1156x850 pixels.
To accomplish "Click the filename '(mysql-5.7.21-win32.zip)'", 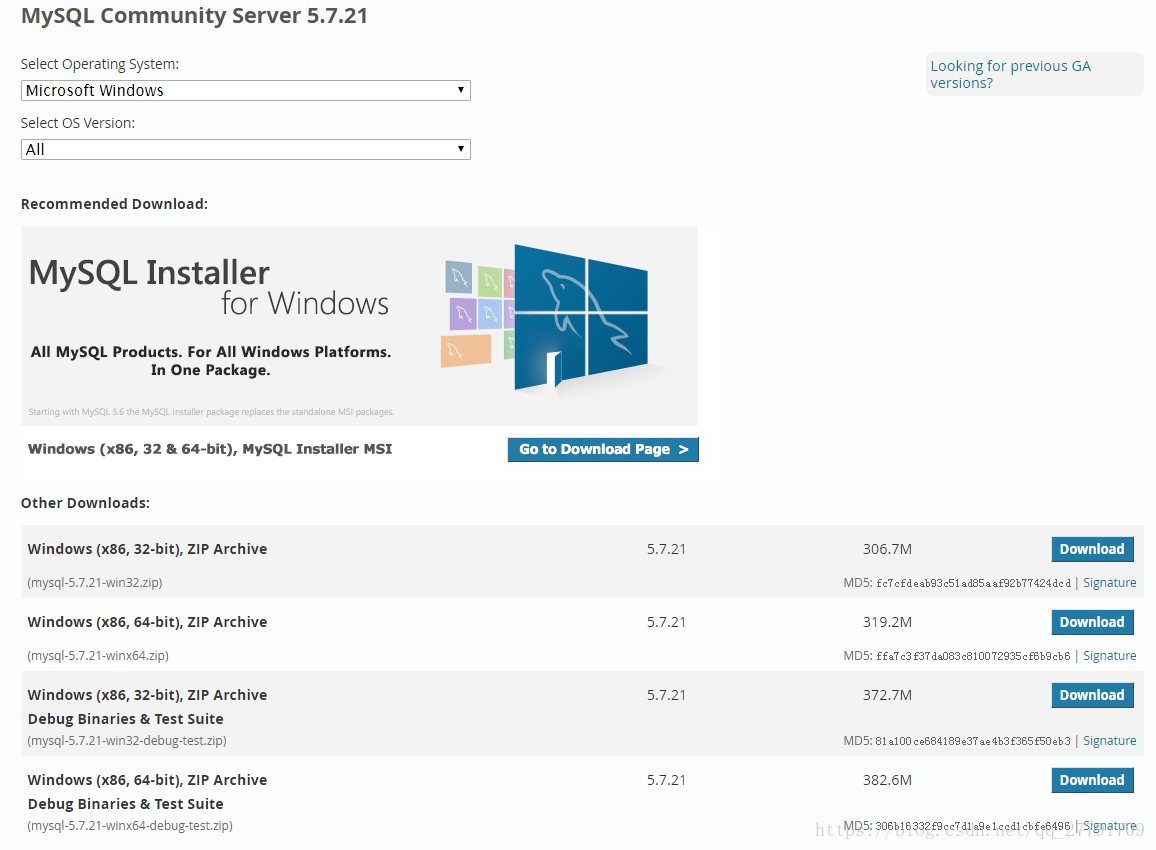I will [x=95, y=582].
